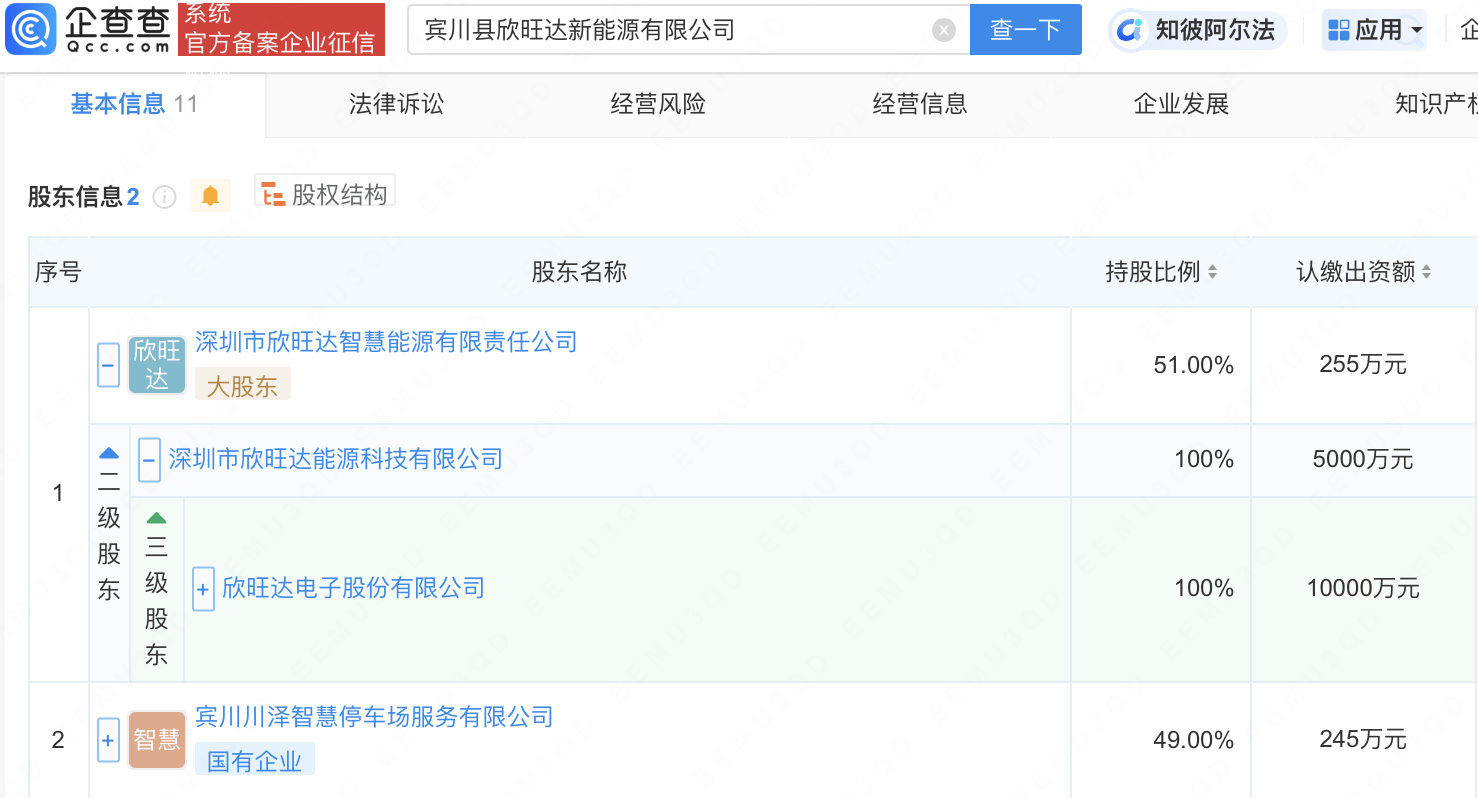
Task: Click the 股东名称 column header
Action: click(x=579, y=272)
